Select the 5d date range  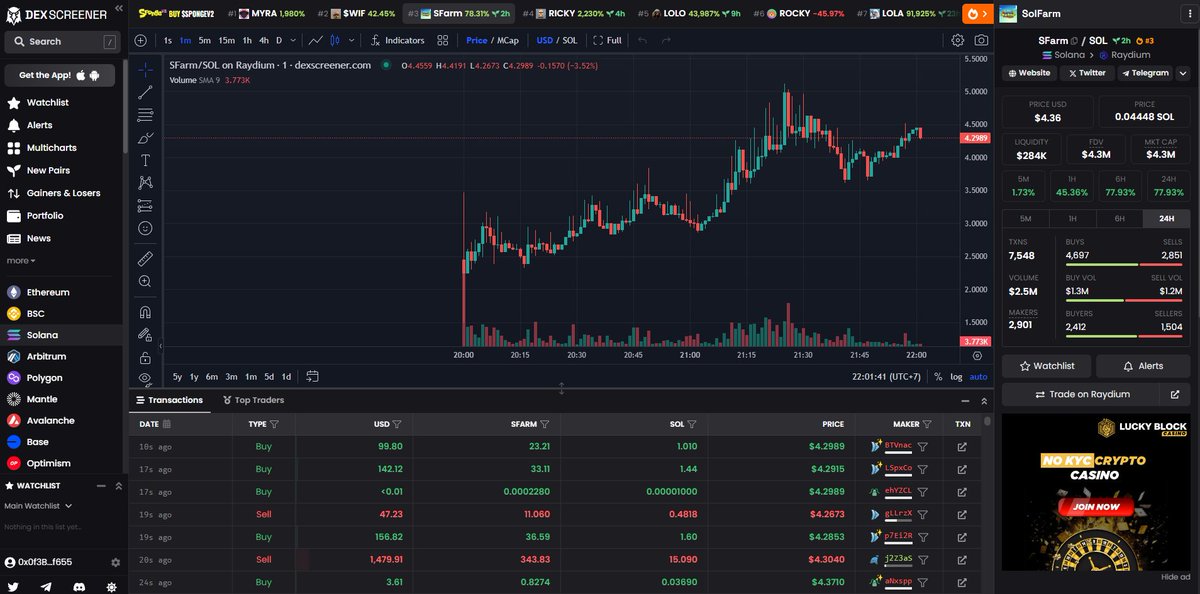268,377
